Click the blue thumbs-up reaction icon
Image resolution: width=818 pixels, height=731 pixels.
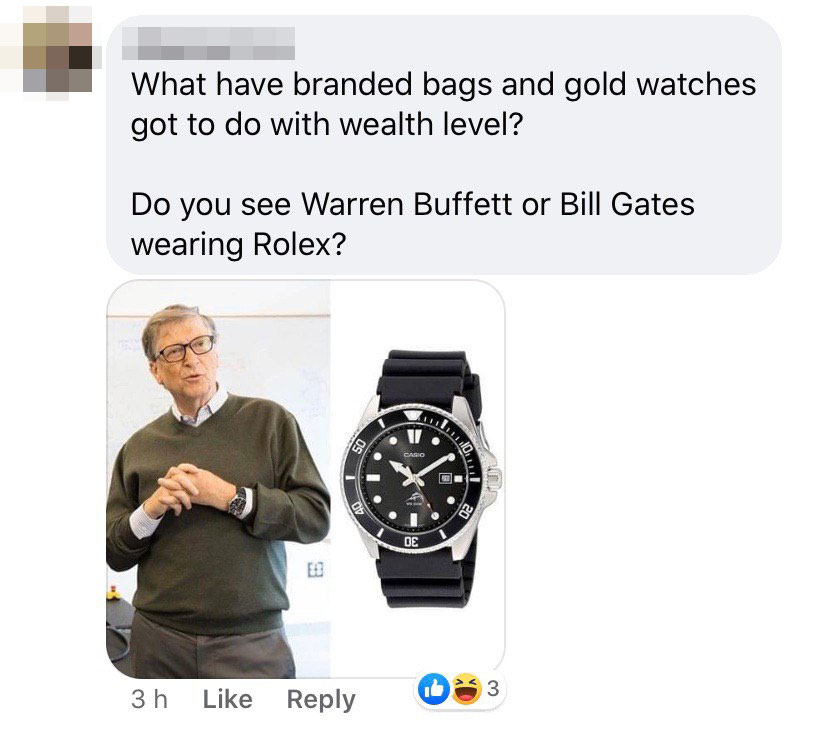click(x=434, y=689)
